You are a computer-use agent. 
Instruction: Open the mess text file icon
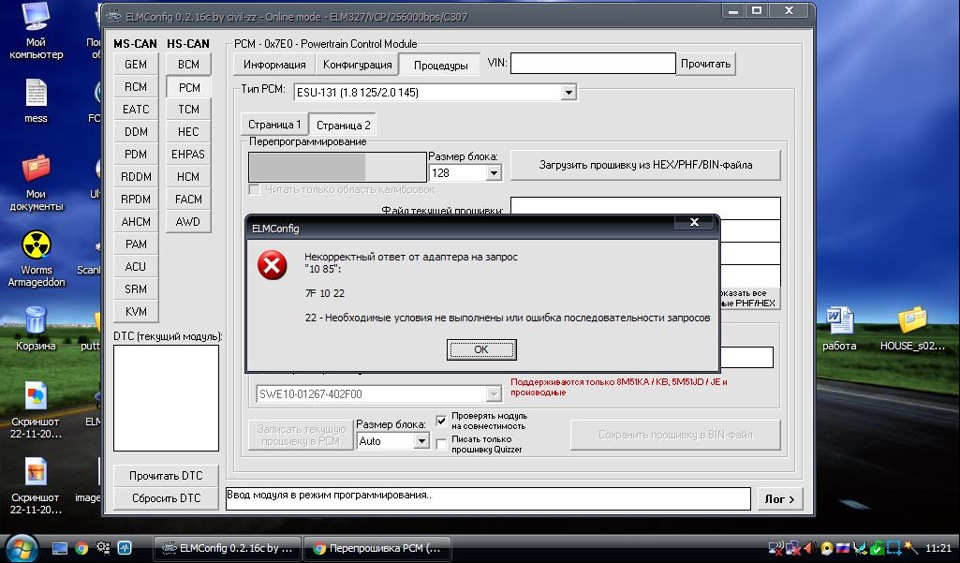(x=36, y=101)
